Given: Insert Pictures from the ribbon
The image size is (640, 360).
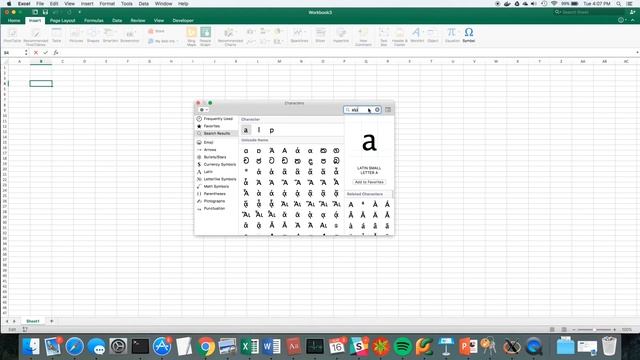Looking at the screenshot, I should click(76, 35).
